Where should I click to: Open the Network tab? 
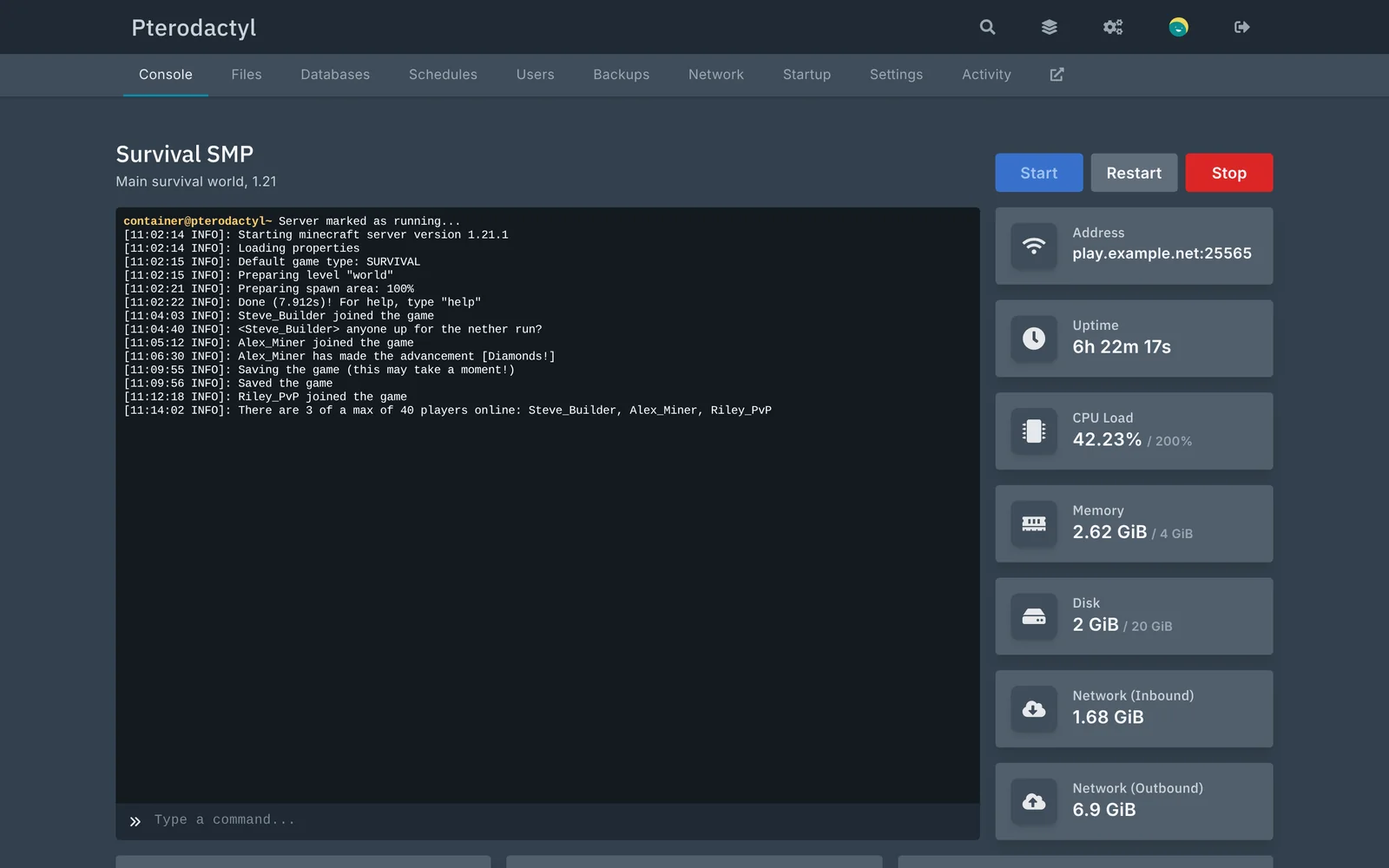coord(716,75)
